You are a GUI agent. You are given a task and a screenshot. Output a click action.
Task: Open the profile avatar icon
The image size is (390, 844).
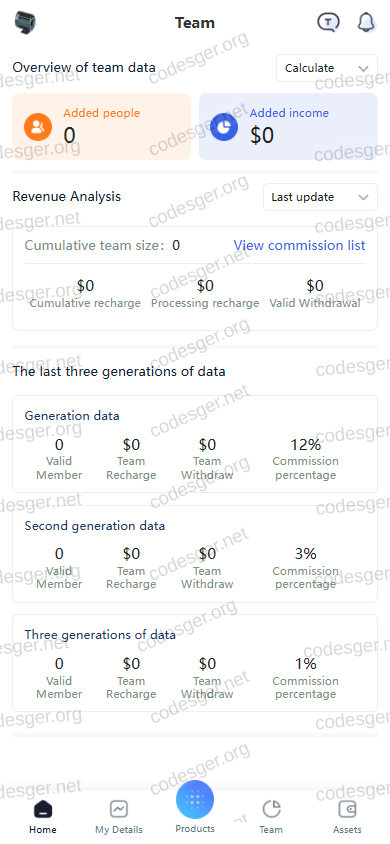25,23
